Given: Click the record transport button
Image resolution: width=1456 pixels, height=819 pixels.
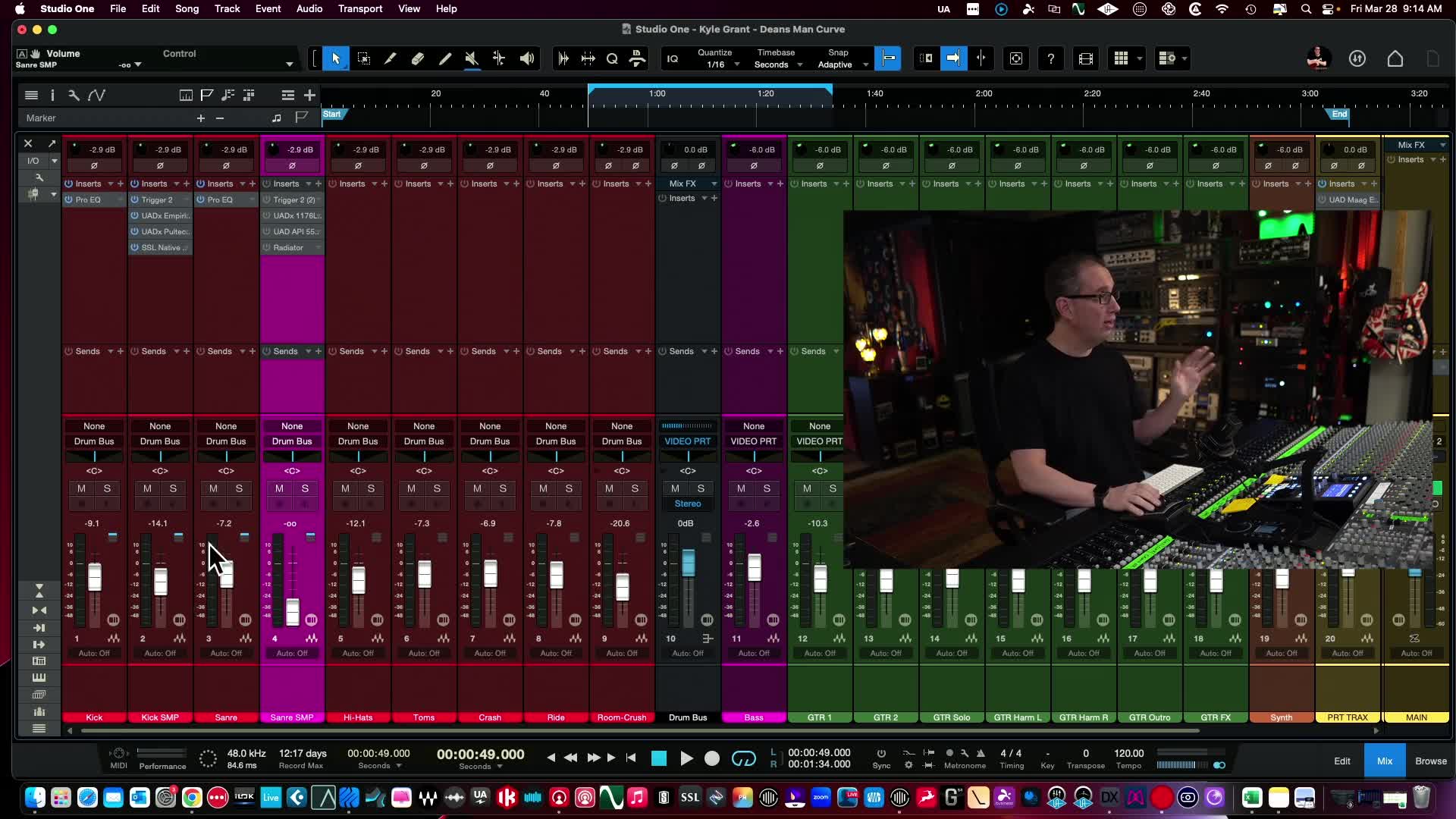Looking at the screenshot, I should pyautogui.click(x=712, y=758).
